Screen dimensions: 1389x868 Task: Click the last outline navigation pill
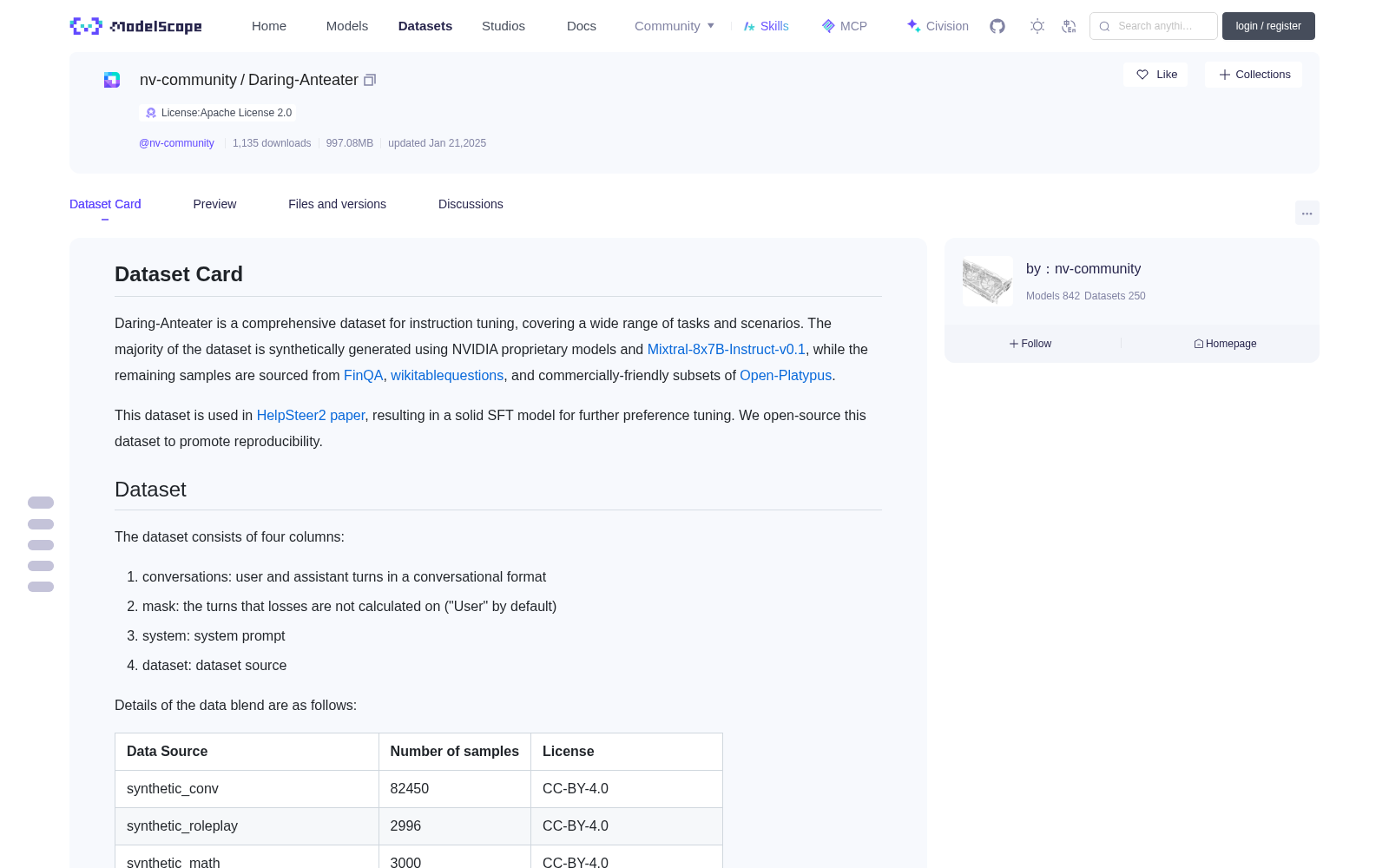tap(41, 587)
